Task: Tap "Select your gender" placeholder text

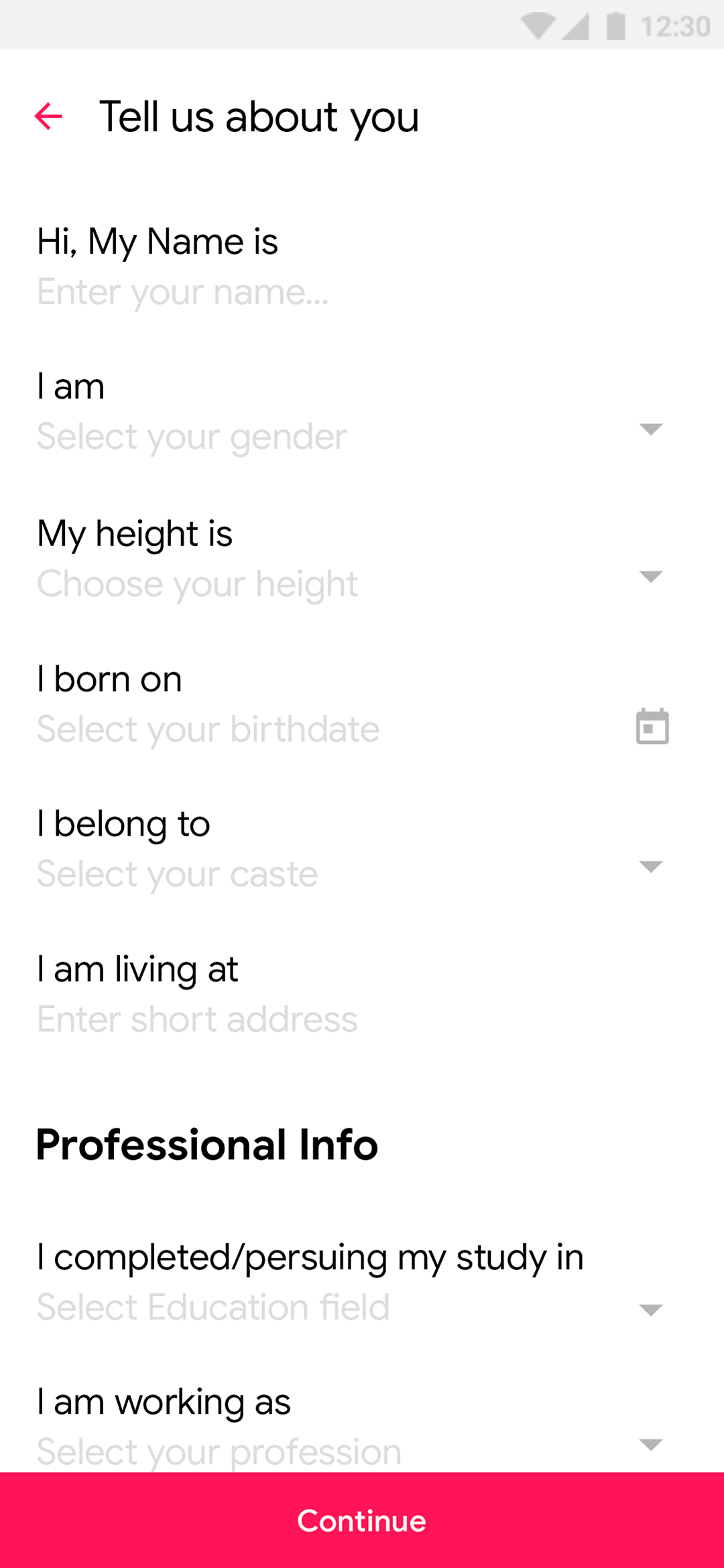Action: 192,437
